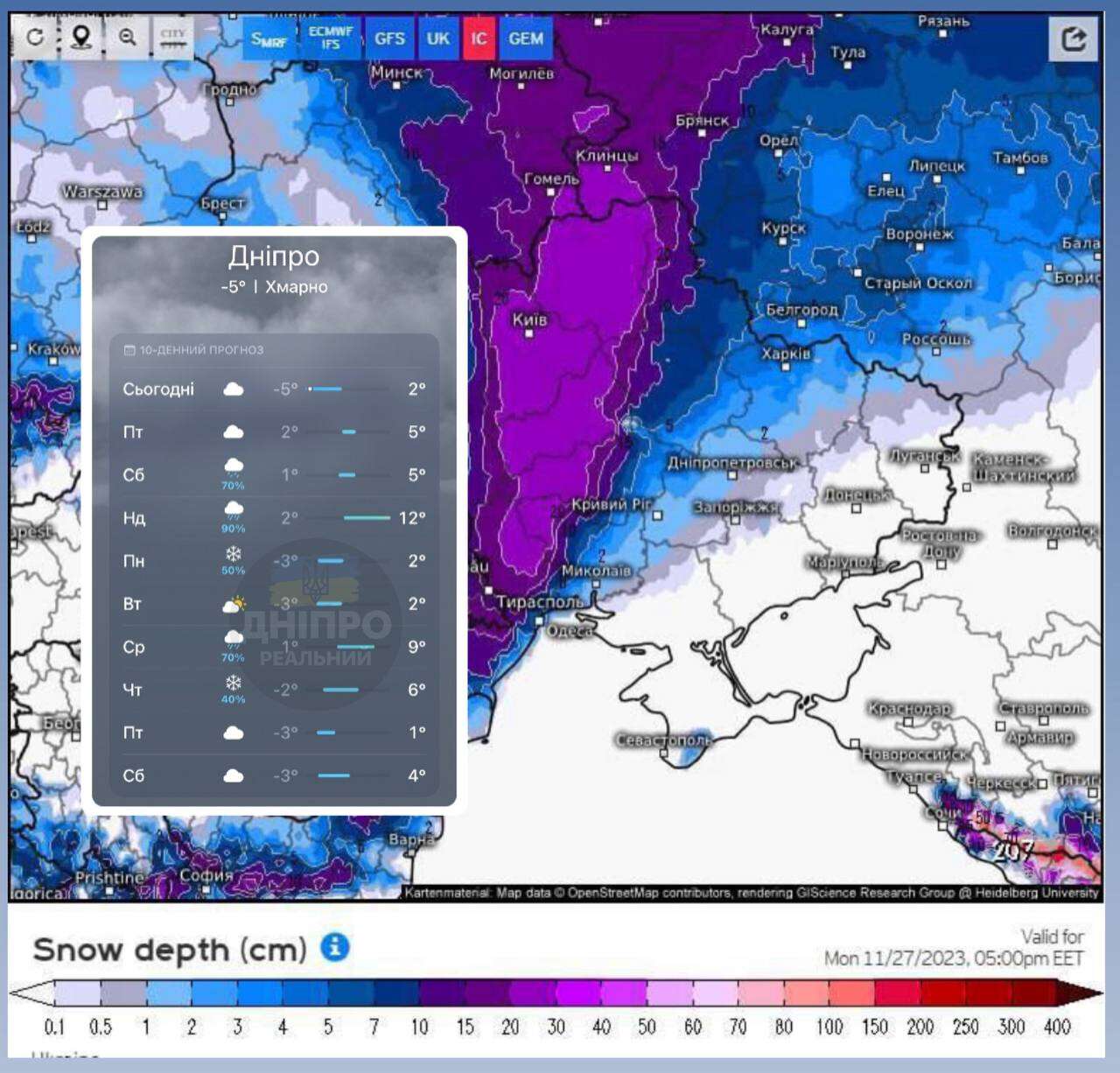
Task: Click the partly sunny icon in Вт row
Action: (234, 604)
